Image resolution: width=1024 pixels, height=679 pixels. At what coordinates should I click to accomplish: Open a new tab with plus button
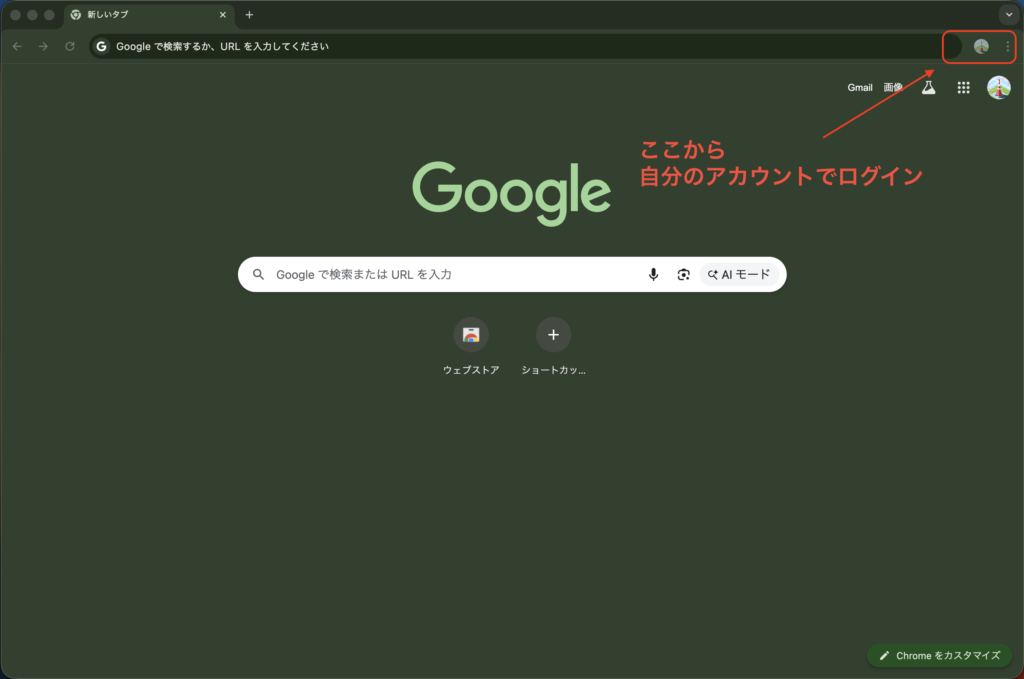(x=249, y=15)
